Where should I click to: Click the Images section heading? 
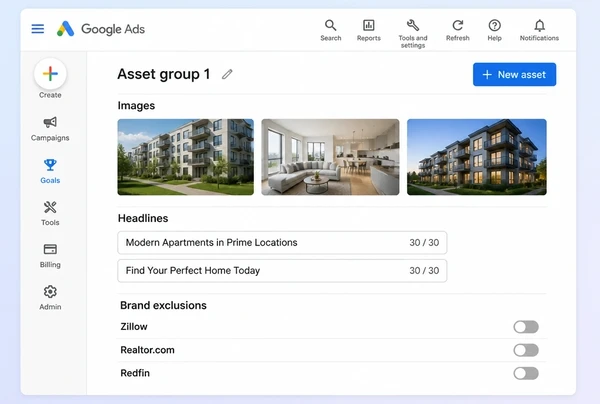136,106
